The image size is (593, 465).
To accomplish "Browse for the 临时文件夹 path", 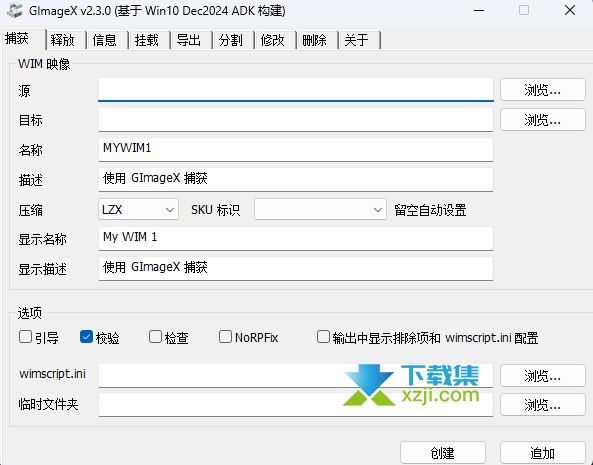I will coord(543,405).
